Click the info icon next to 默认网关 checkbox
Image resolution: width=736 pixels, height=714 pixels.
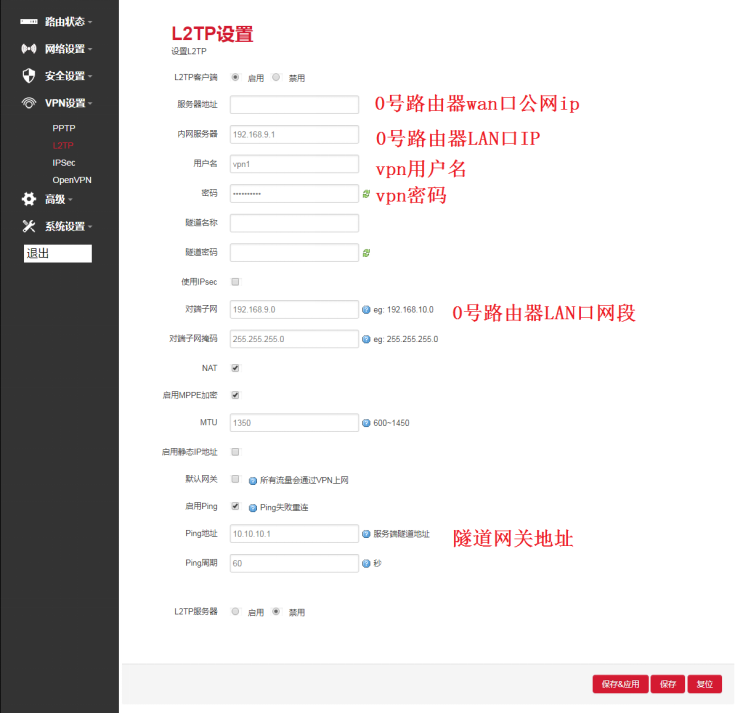click(253, 480)
